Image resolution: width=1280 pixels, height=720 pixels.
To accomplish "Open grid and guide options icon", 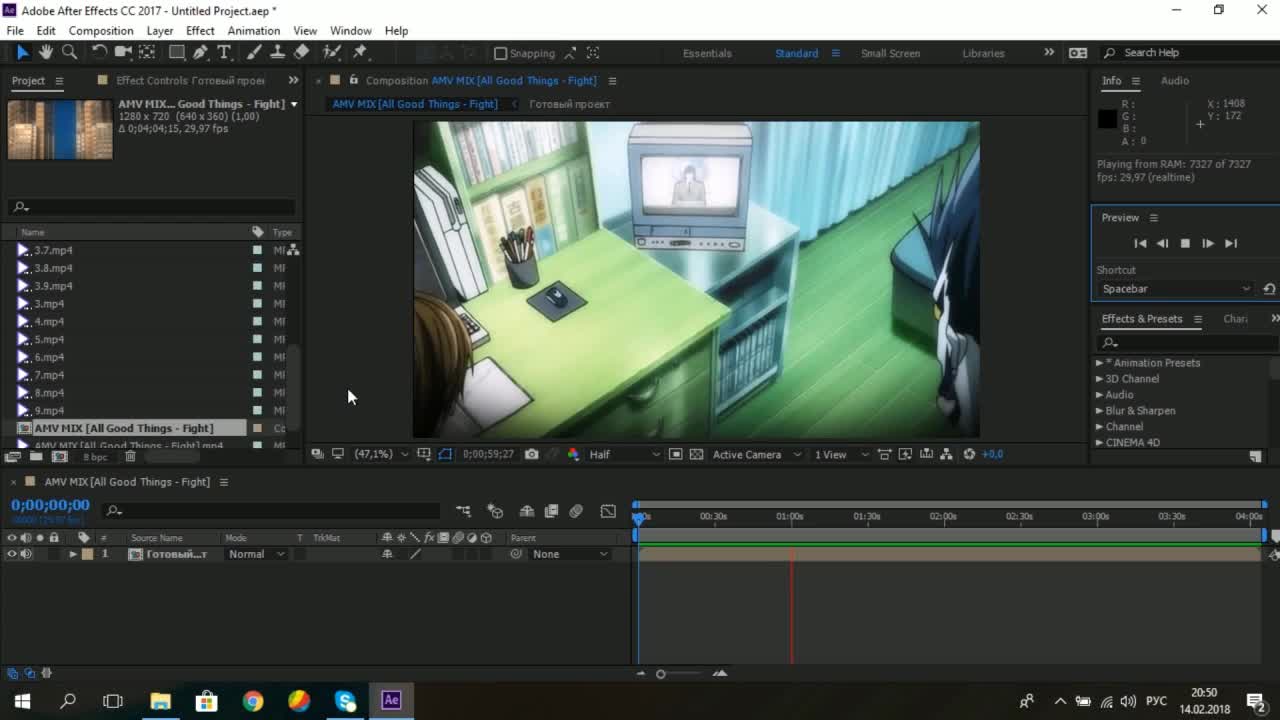I will pos(424,454).
